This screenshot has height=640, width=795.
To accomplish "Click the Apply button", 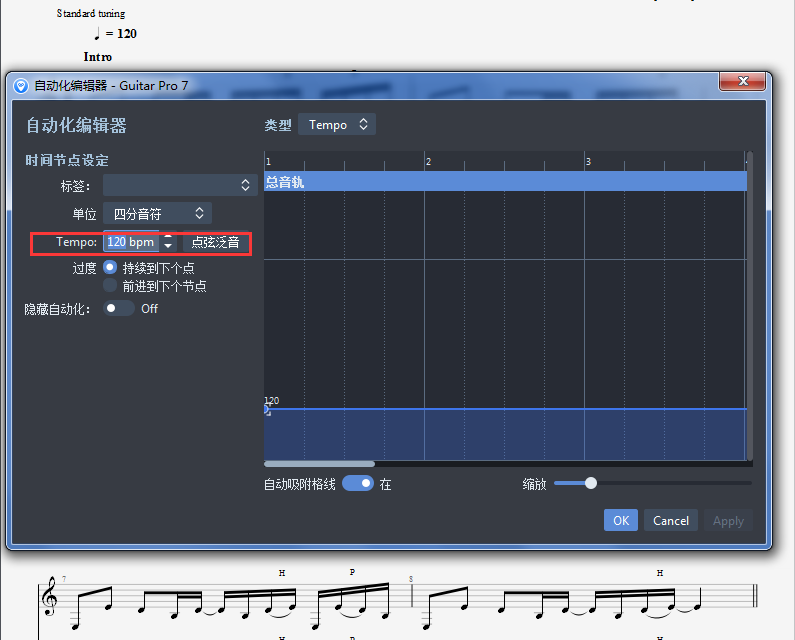I will tap(728, 520).
